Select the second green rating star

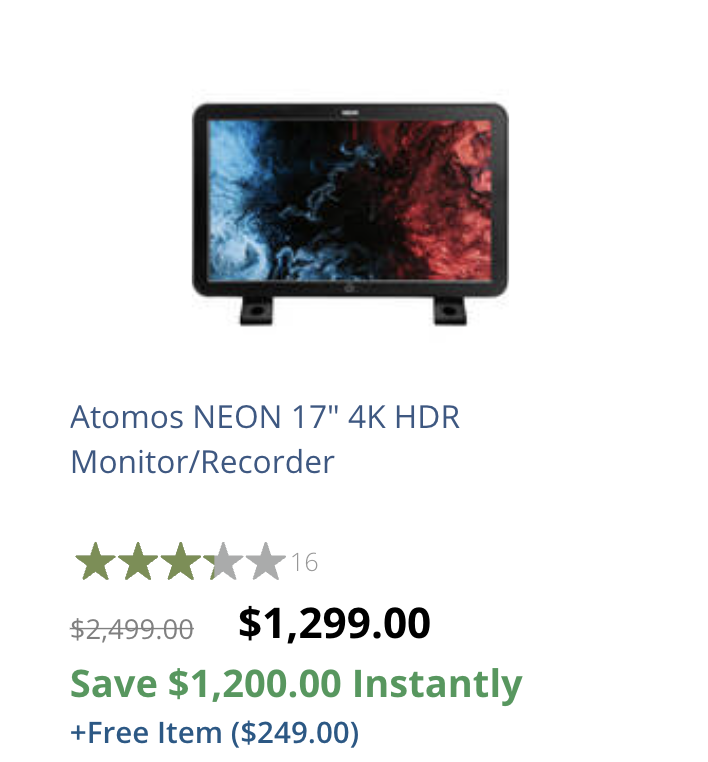[x=138, y=561]
